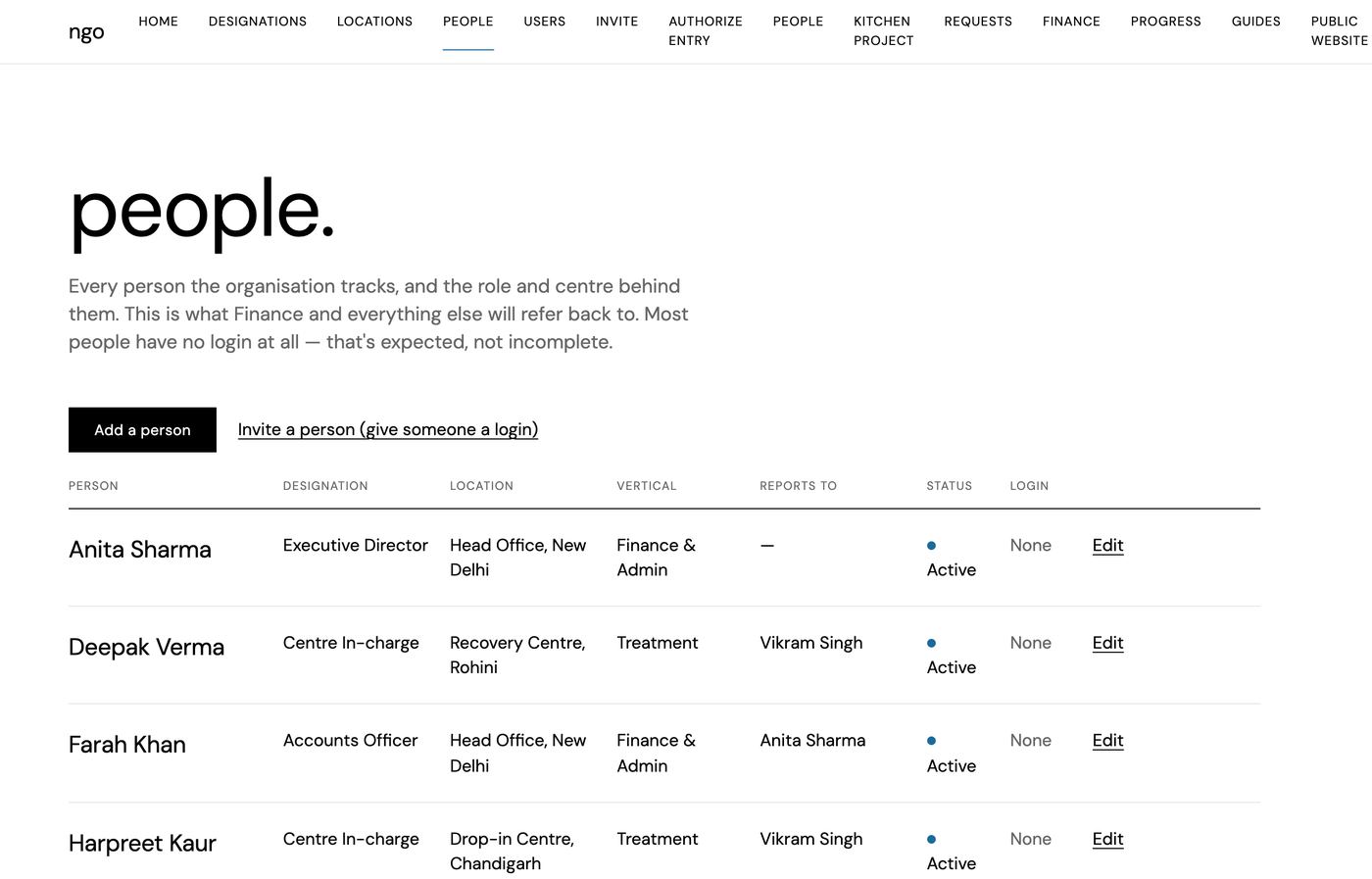Open Users nav item
1372x879 pixels.
[544, 22]
